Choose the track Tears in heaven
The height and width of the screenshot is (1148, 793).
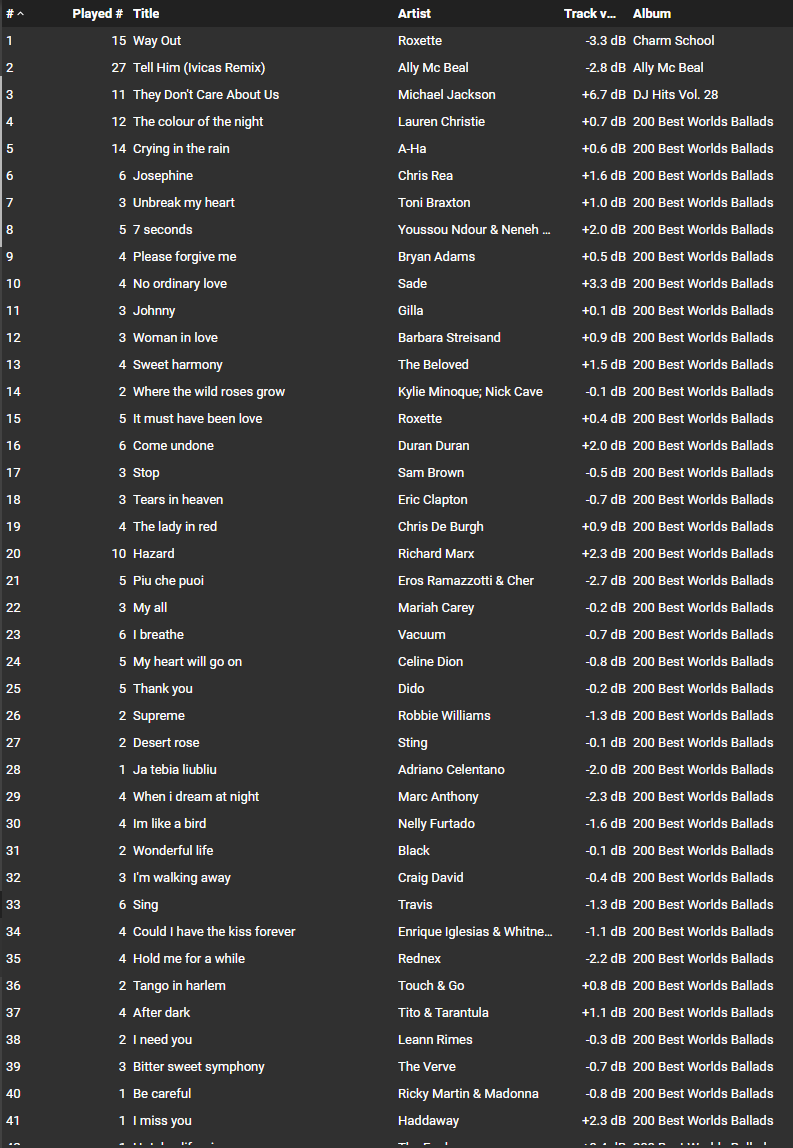[x=178, y=500]
